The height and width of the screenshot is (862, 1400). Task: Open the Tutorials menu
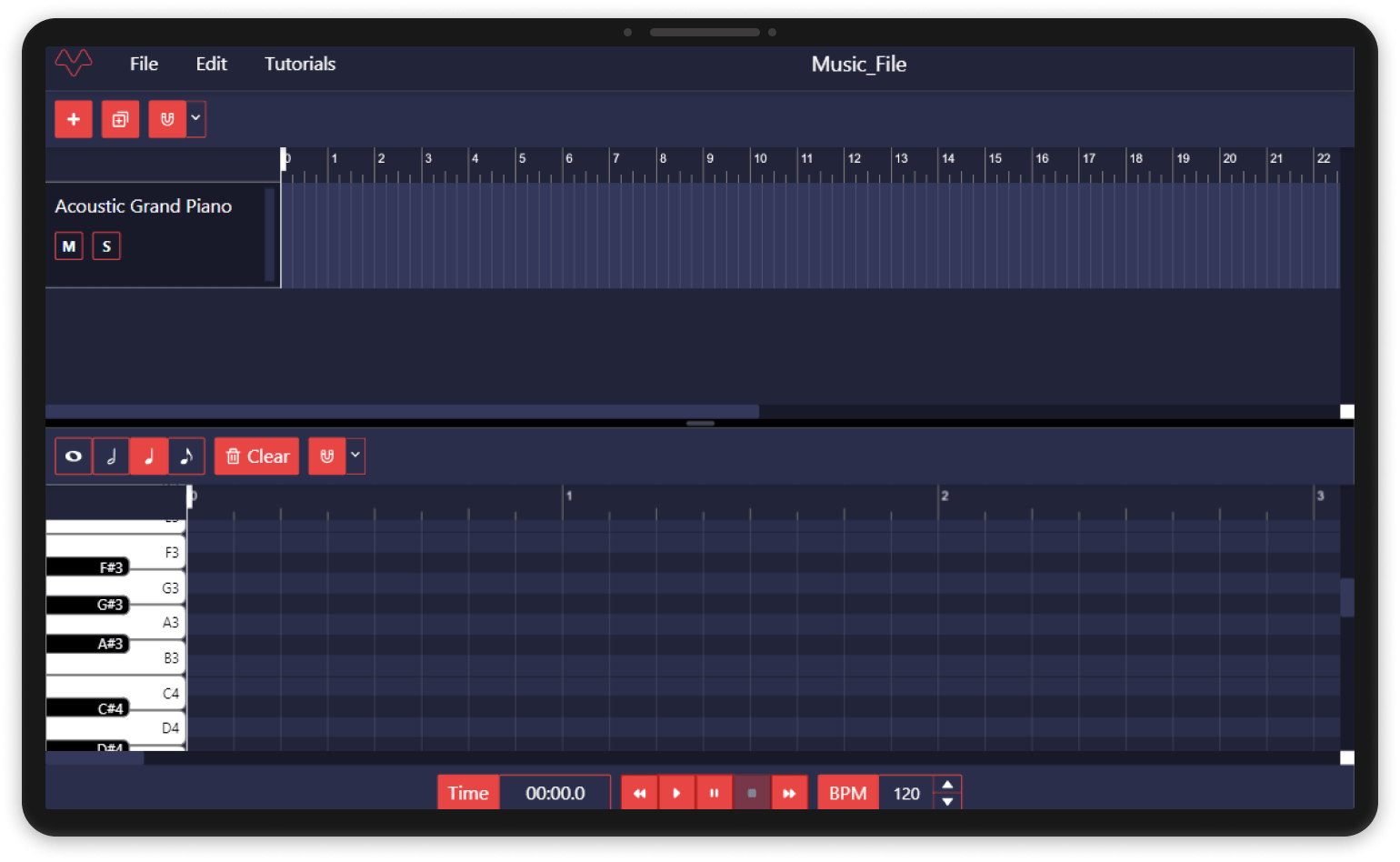coord(300,64)
